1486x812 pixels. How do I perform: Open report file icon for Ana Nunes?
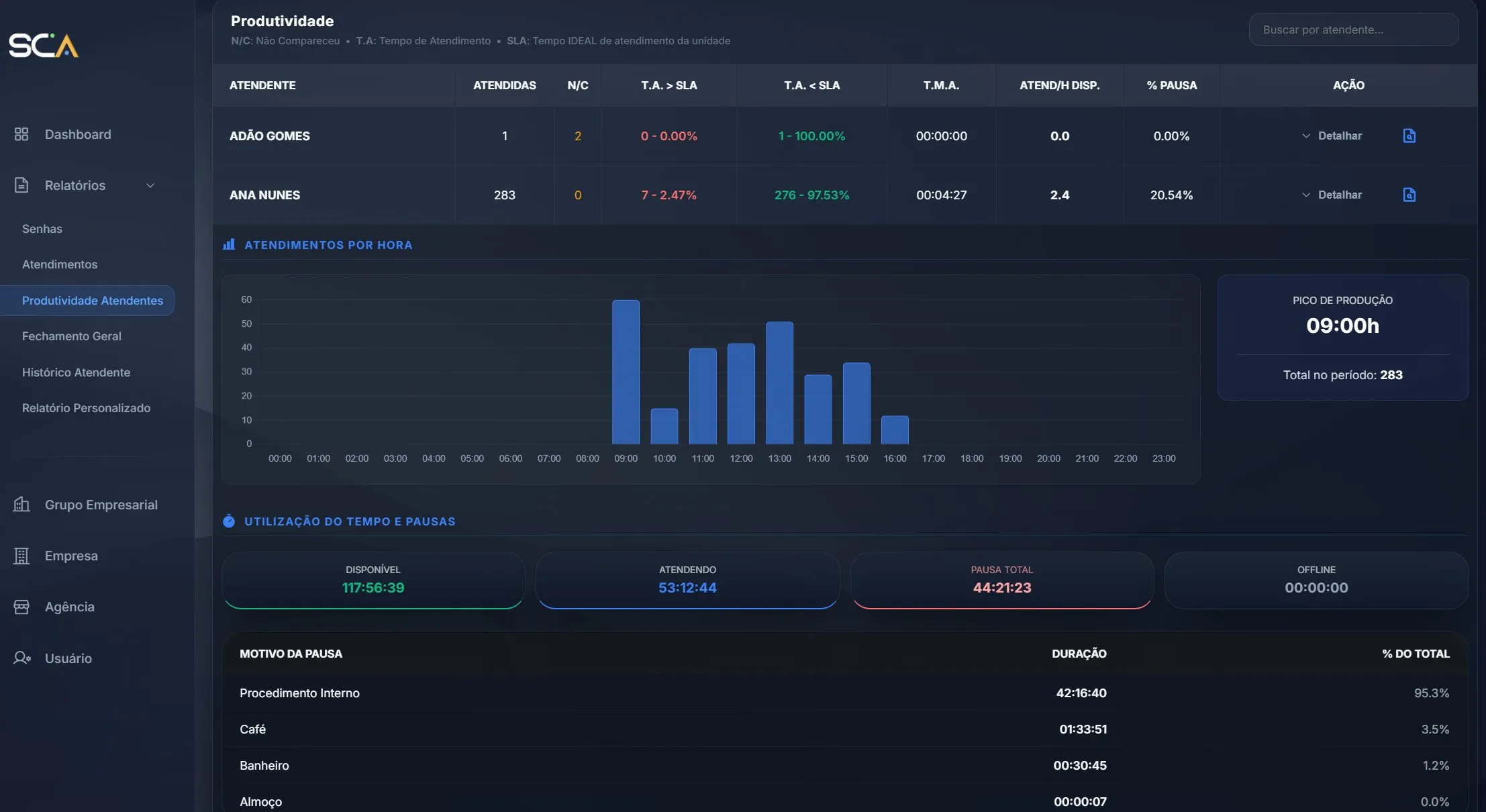coord(1409,195)
